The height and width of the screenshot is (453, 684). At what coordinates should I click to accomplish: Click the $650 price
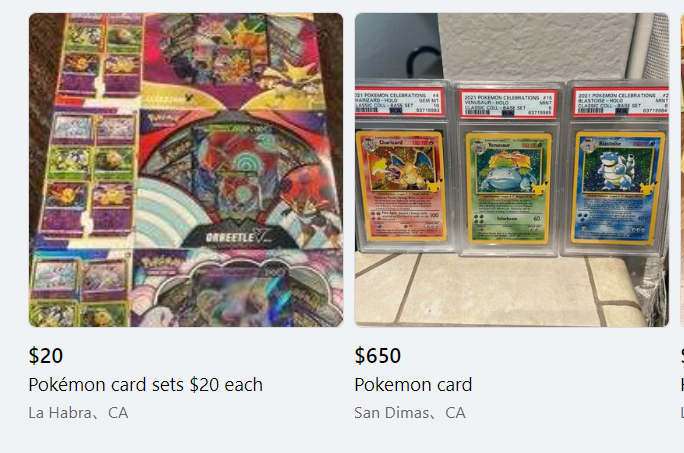[x=378, y=355]
